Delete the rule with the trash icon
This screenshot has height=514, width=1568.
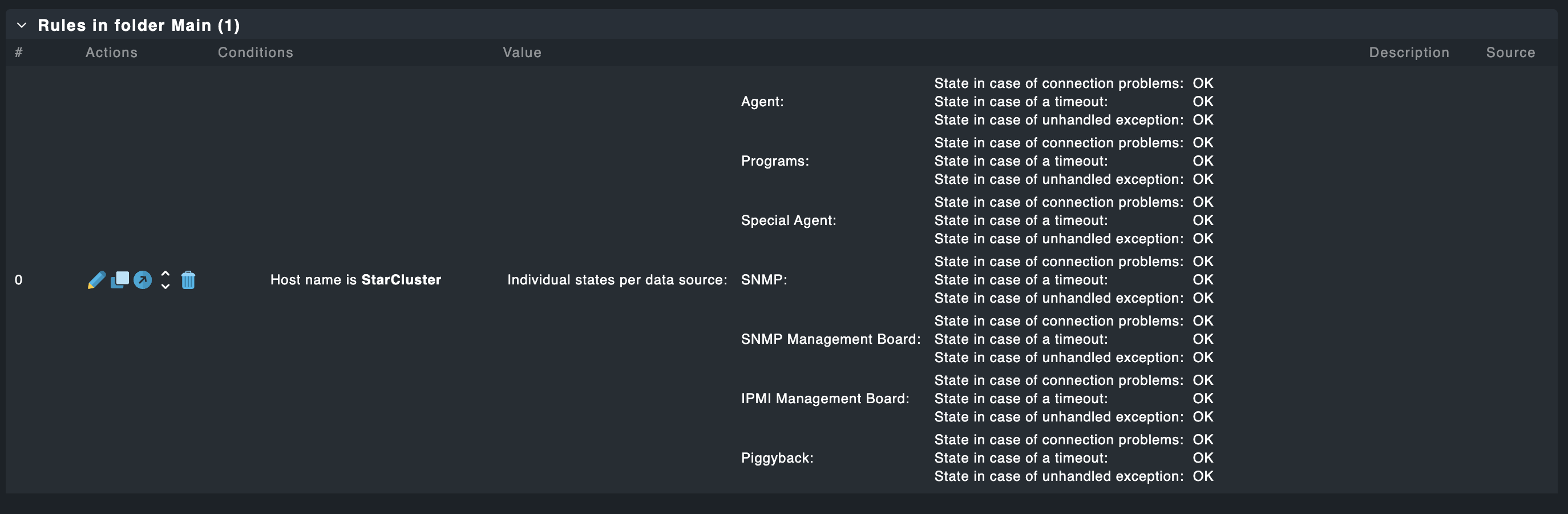pos(188,280)
